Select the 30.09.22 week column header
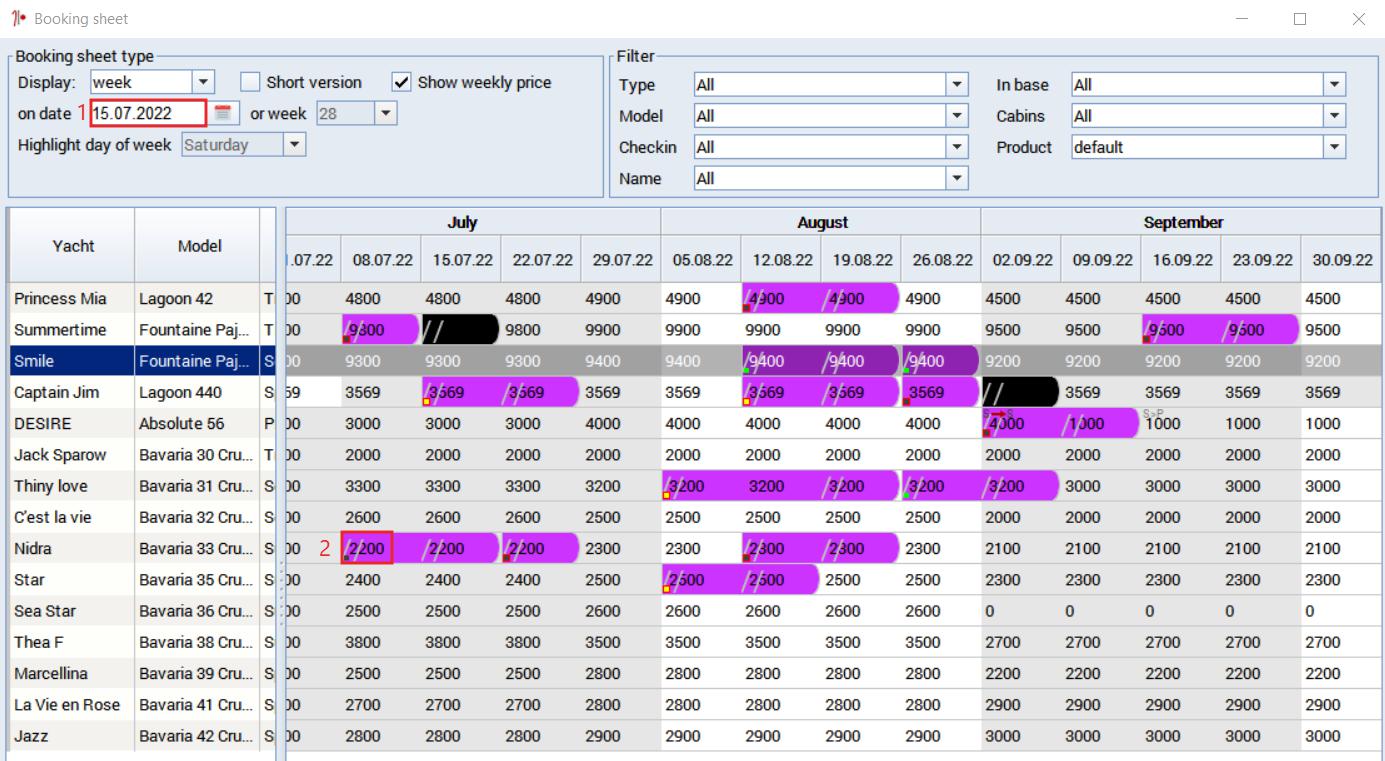Viewport: 1385px width, 761px height. [1341, 259]
